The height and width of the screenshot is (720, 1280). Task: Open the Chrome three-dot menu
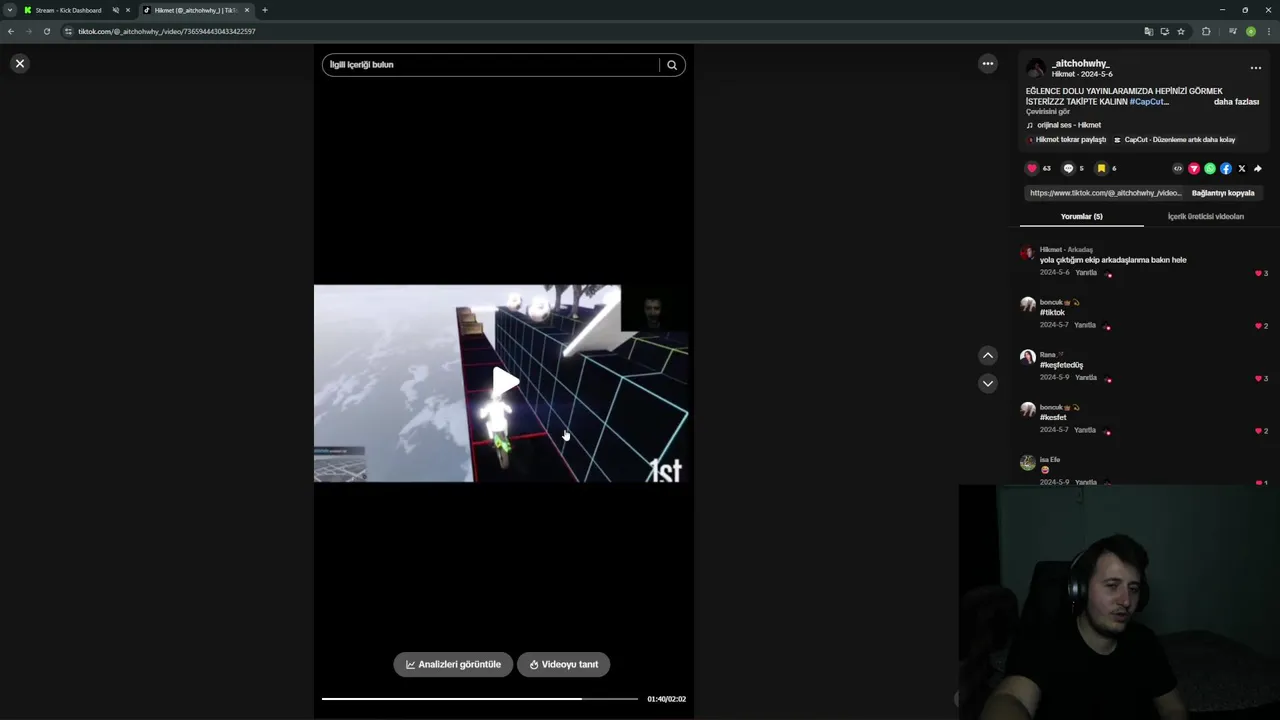click(x=1269, y=31)
